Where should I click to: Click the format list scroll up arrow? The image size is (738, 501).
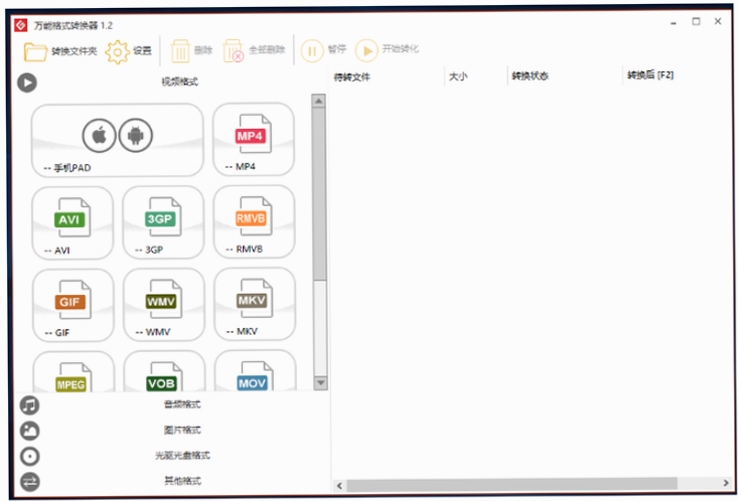(319, 101)
